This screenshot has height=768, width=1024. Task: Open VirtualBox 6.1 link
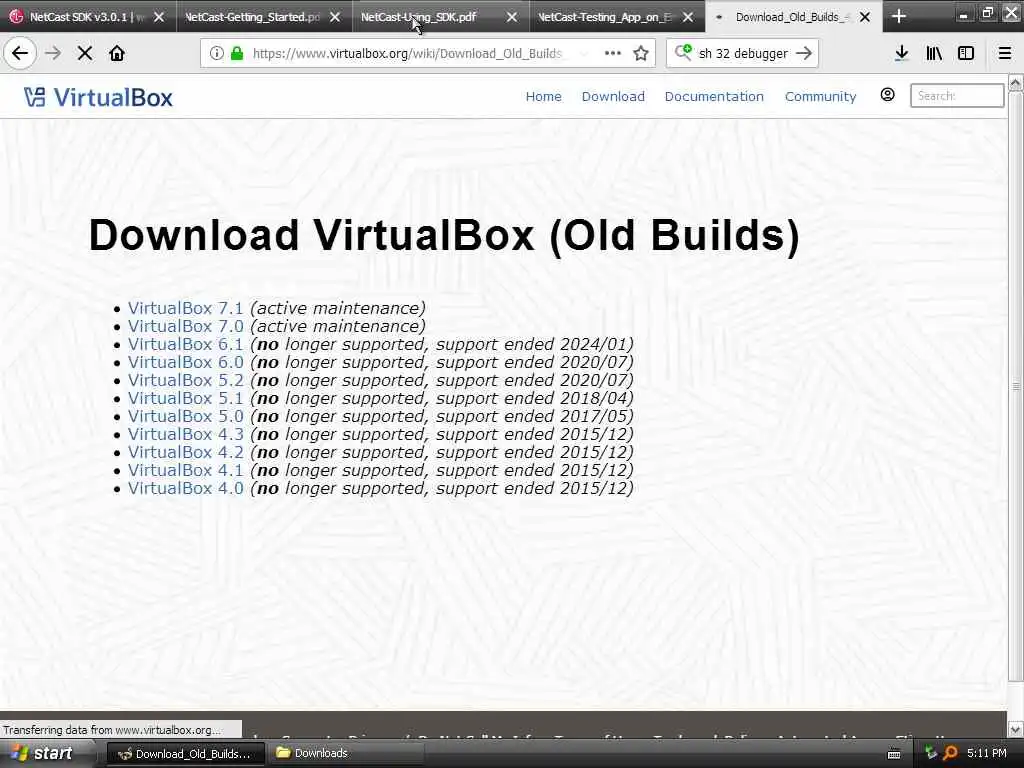point(185,344)
